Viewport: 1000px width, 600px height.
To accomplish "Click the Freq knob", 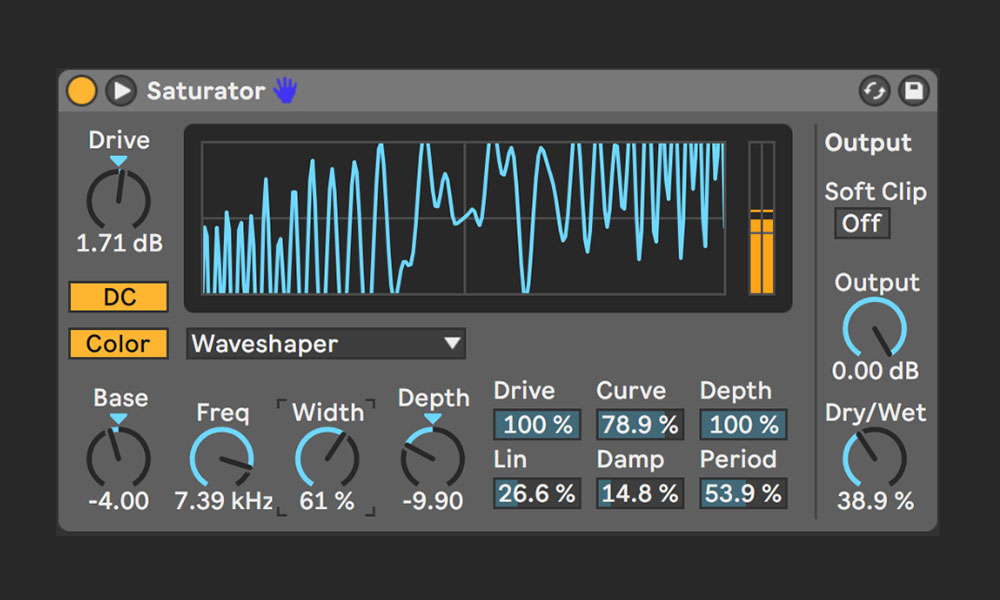I will (x=221, y=458).
